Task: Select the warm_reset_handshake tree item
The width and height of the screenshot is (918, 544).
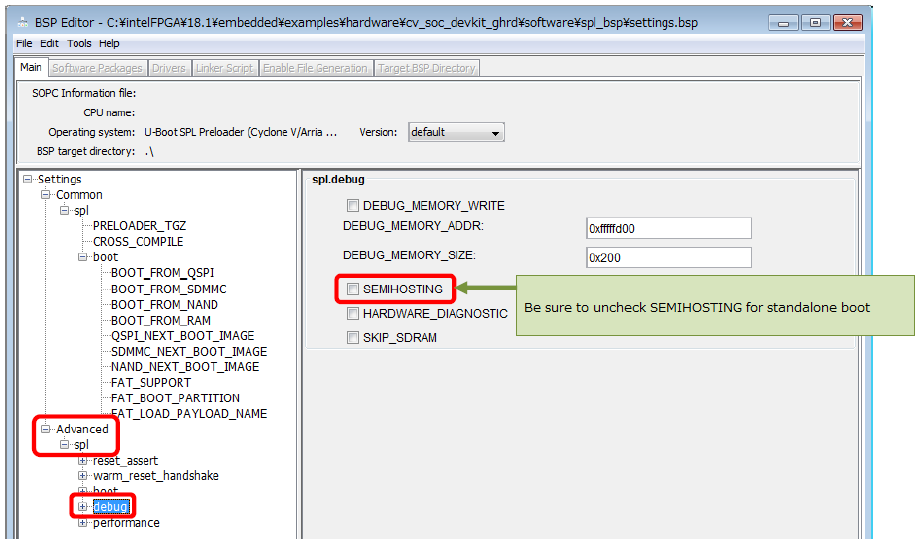Action: [x=156, y=475]
